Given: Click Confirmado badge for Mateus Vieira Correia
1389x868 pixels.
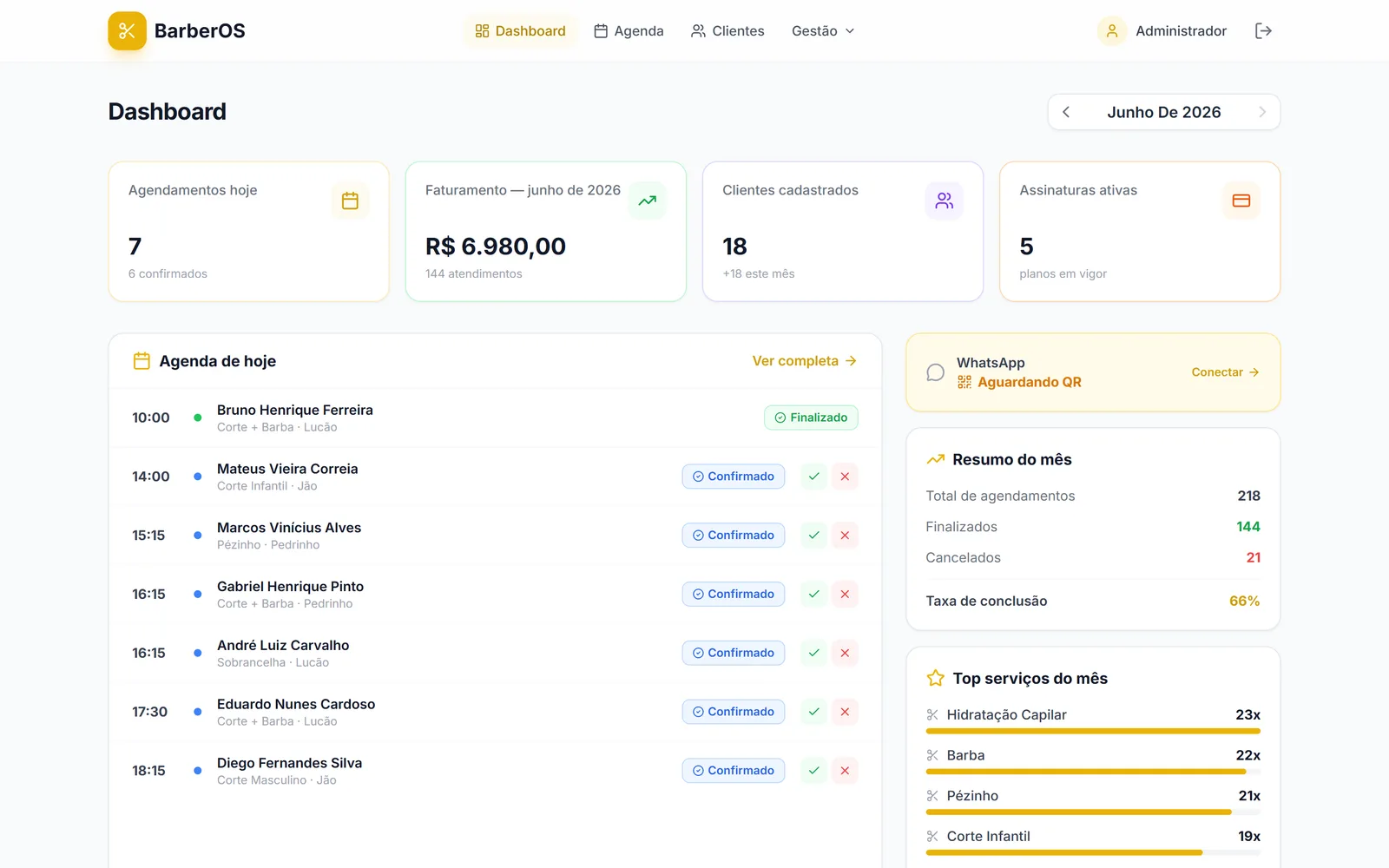Looking at the screenshot, I should 734,477.
